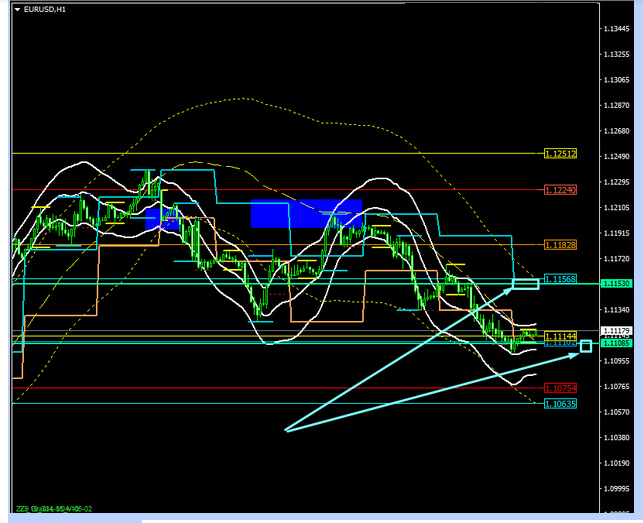The width and height of the screenshot is (643, 523).
Task: Select the yellow 1.12512 price label
Action: click(559, 153)
